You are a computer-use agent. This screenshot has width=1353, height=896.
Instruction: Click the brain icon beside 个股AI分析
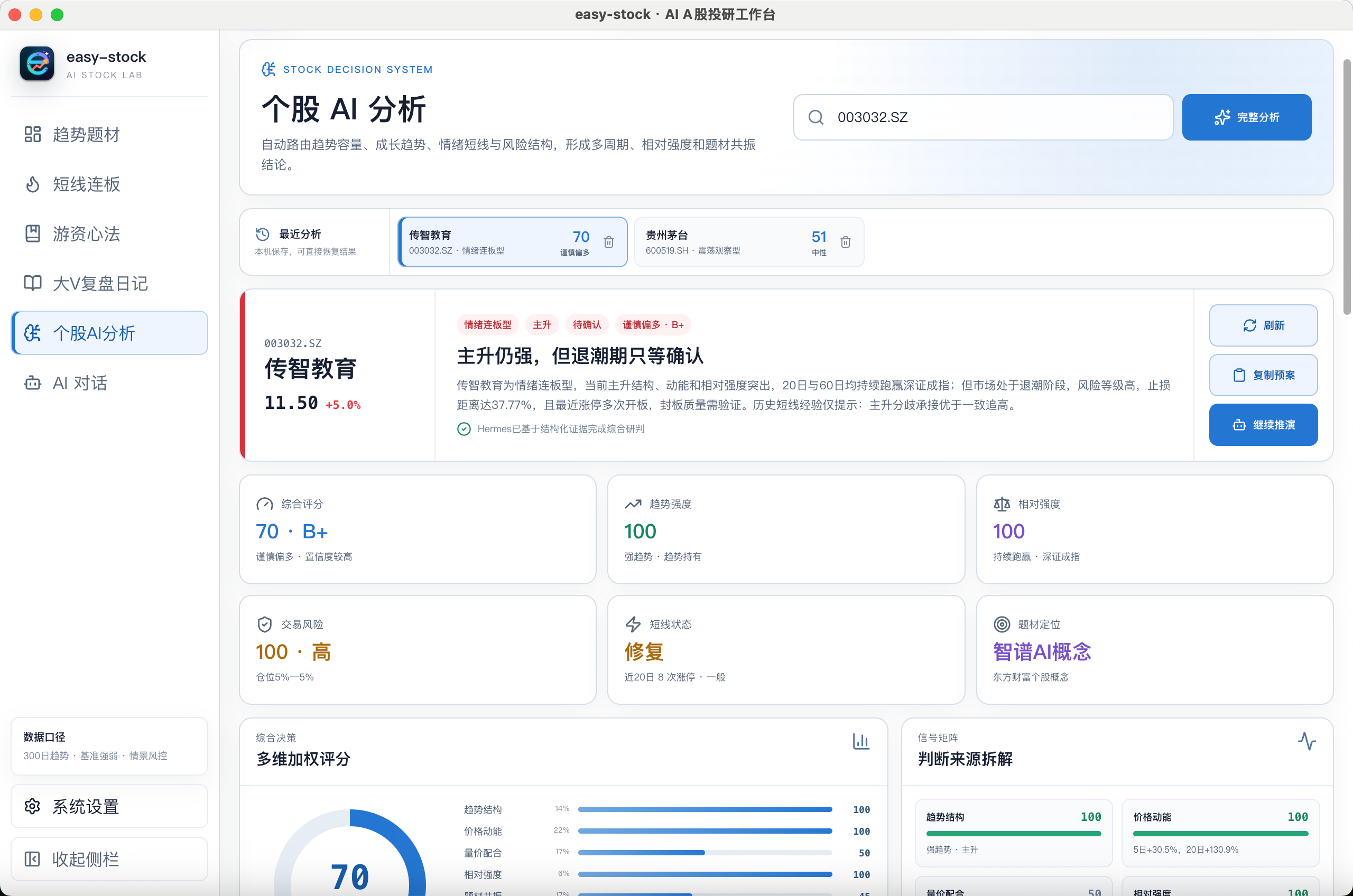tap(33, 333)
